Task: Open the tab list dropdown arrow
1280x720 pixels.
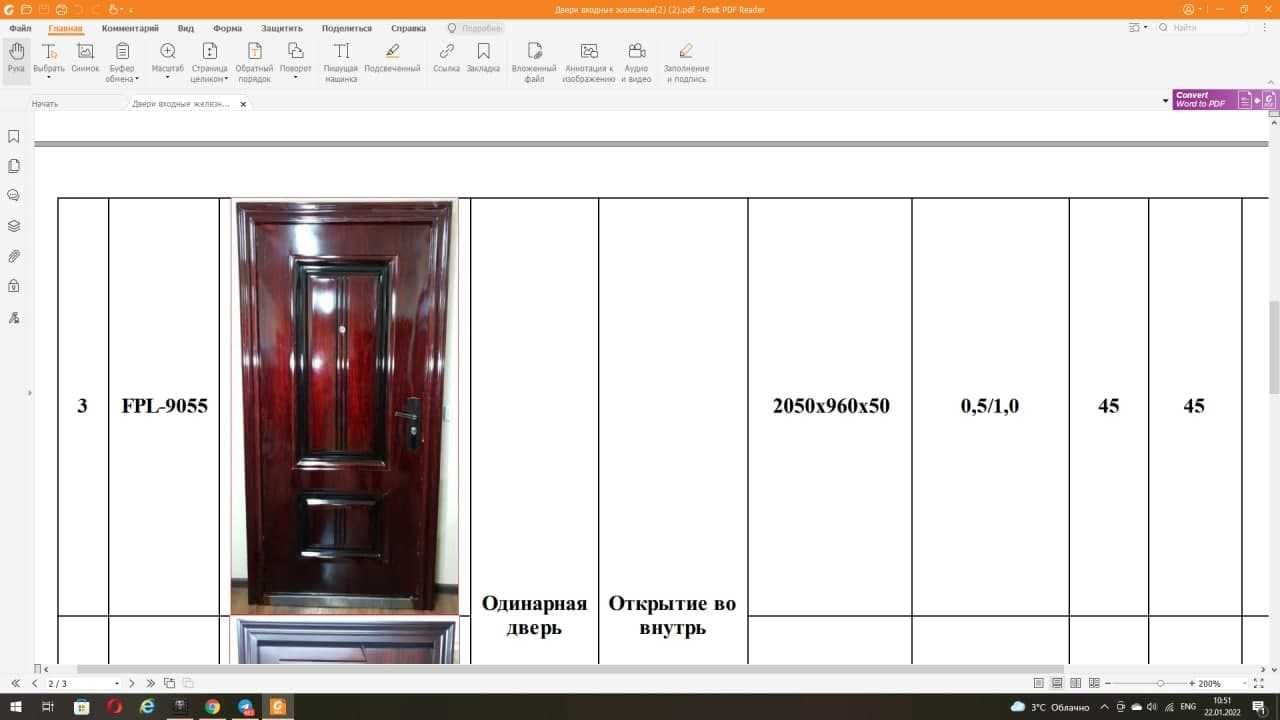Action: (1164, 101)
